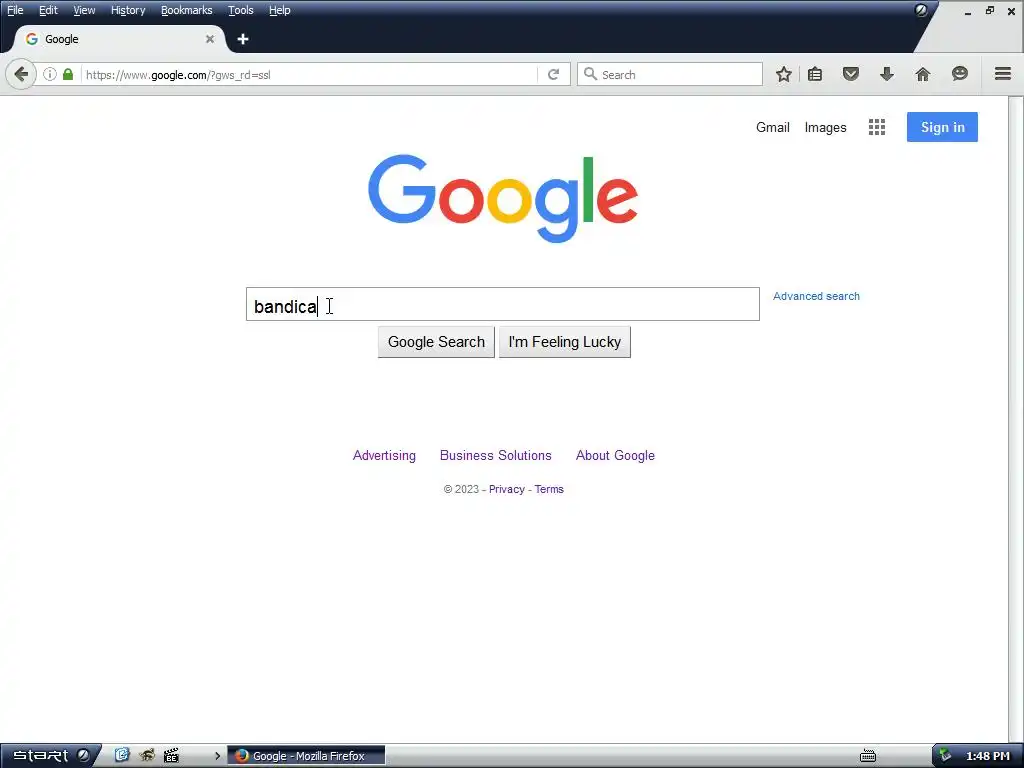Launch the second quick-launch taskbar icon
The width and height of the screenshot is (1024, 768).
click(147, 756)
